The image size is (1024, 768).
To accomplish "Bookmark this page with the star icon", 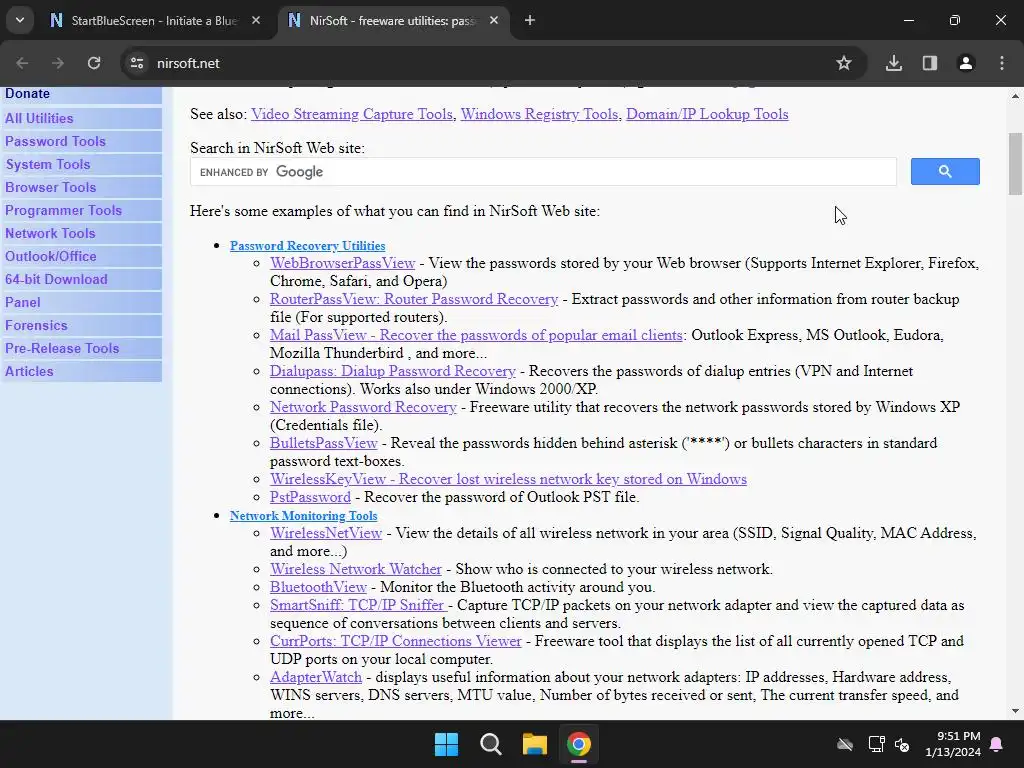I will [x=844, y=63].
